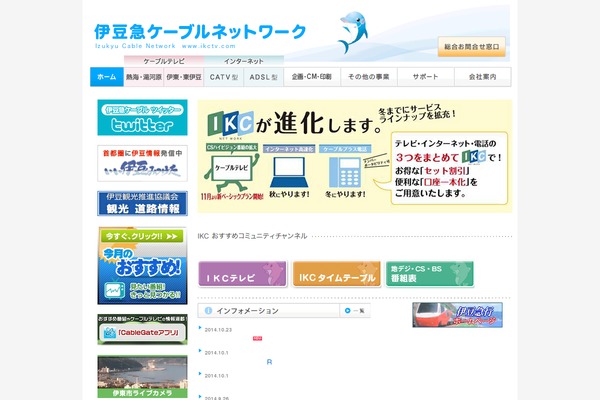Click the CableGate app icon in banner
The image size is (600, 400).
pos(110,332)
